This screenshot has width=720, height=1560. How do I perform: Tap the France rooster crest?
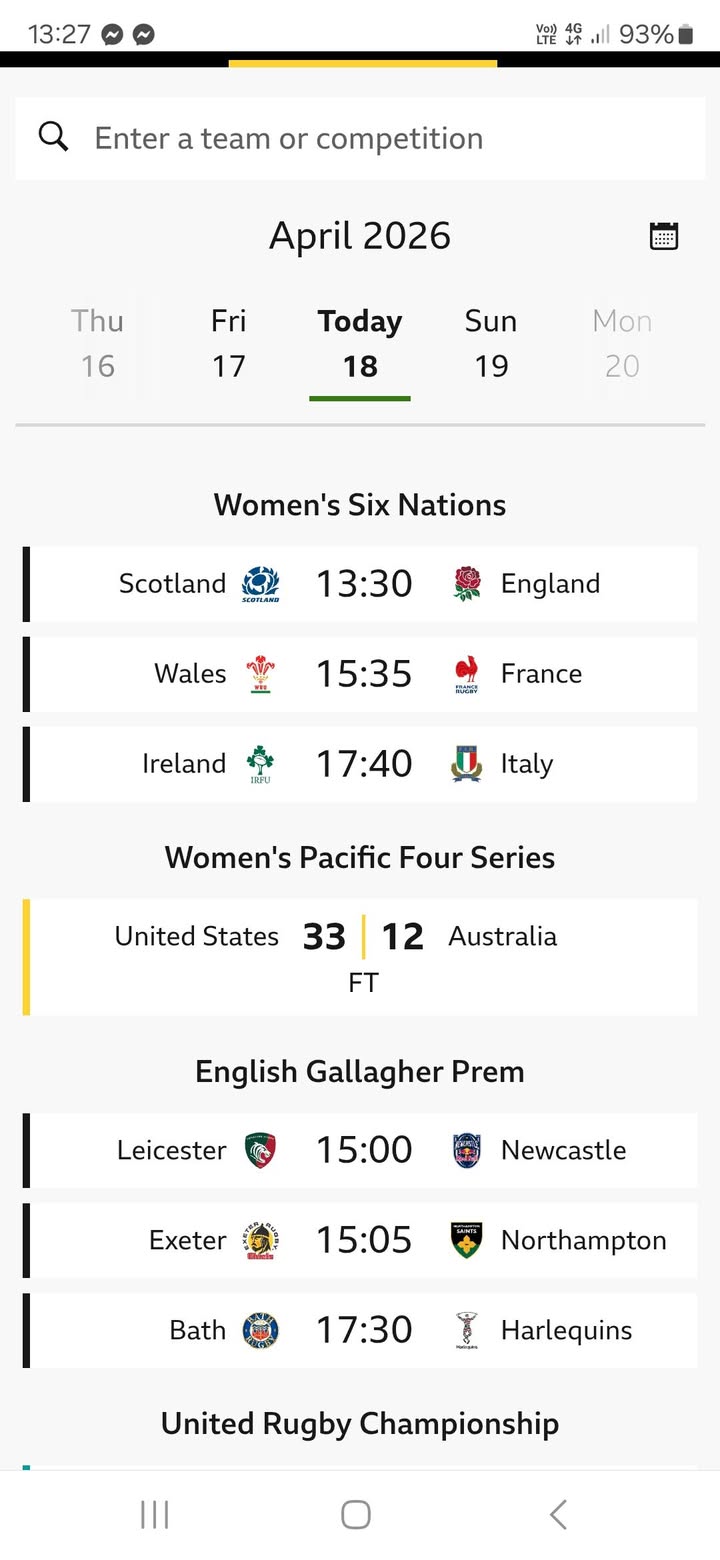coord(466,674)
